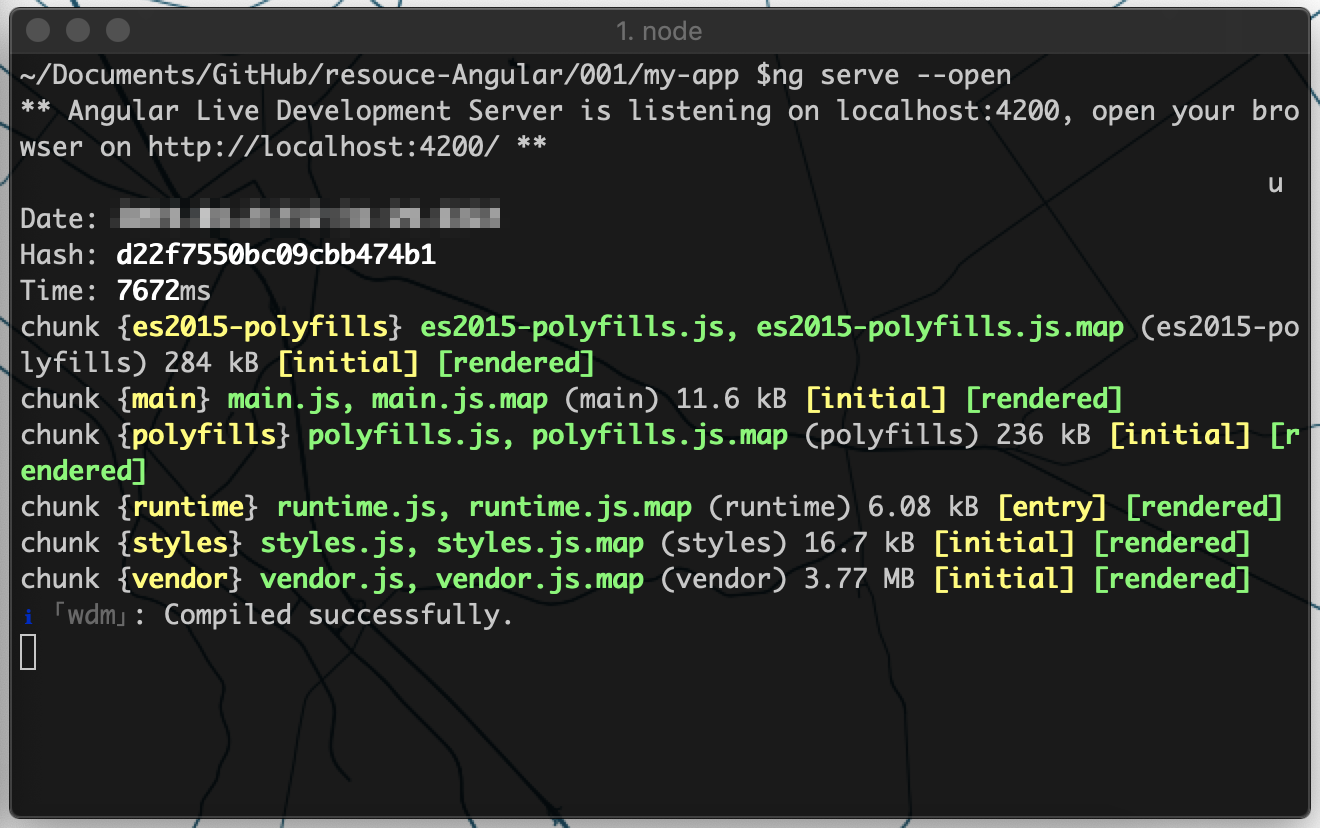Screen dimensions: 1320x828
Task: Click the "{runtime}" chunk name
Action: (x=189, y=507)
